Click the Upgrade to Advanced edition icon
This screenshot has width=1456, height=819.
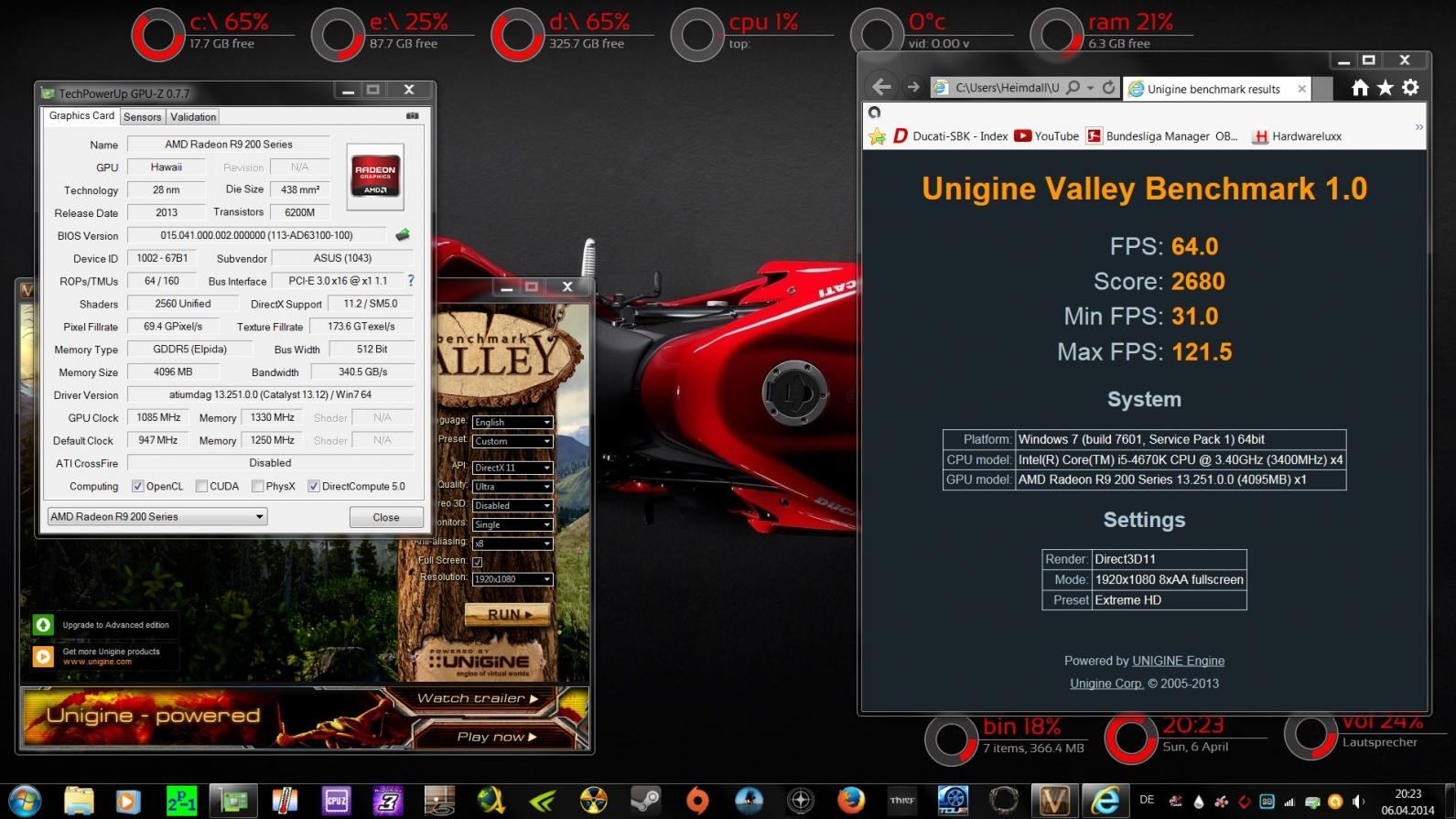click(x=43, y=625)
